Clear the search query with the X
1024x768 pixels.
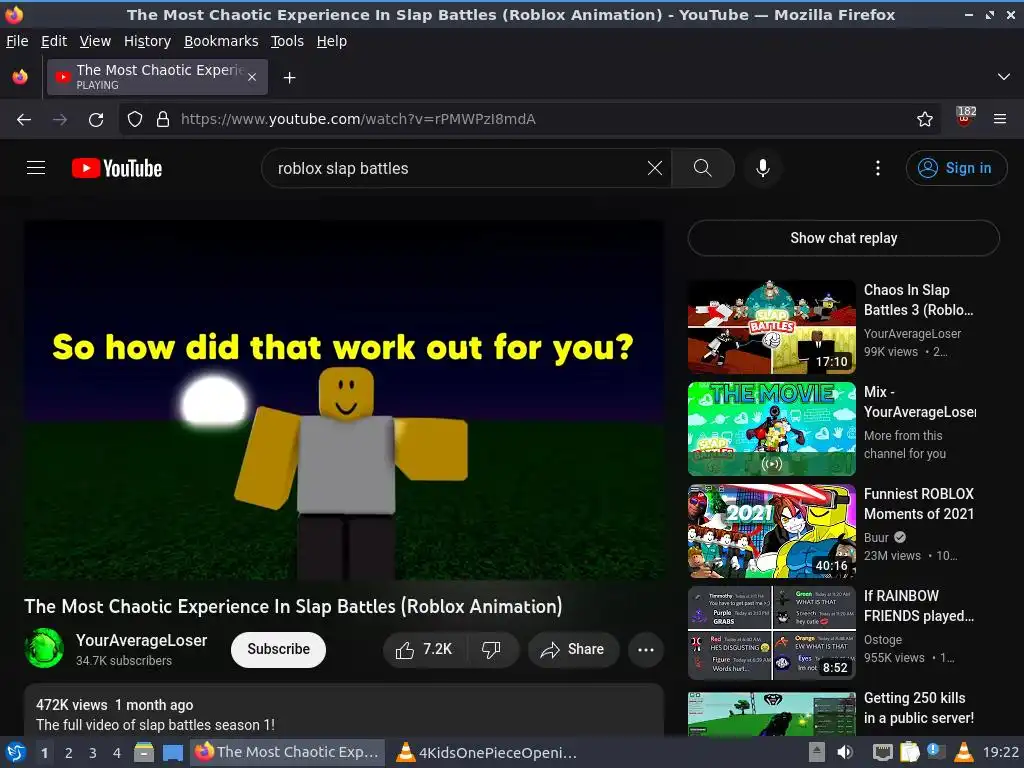click(x=654, y=168)
